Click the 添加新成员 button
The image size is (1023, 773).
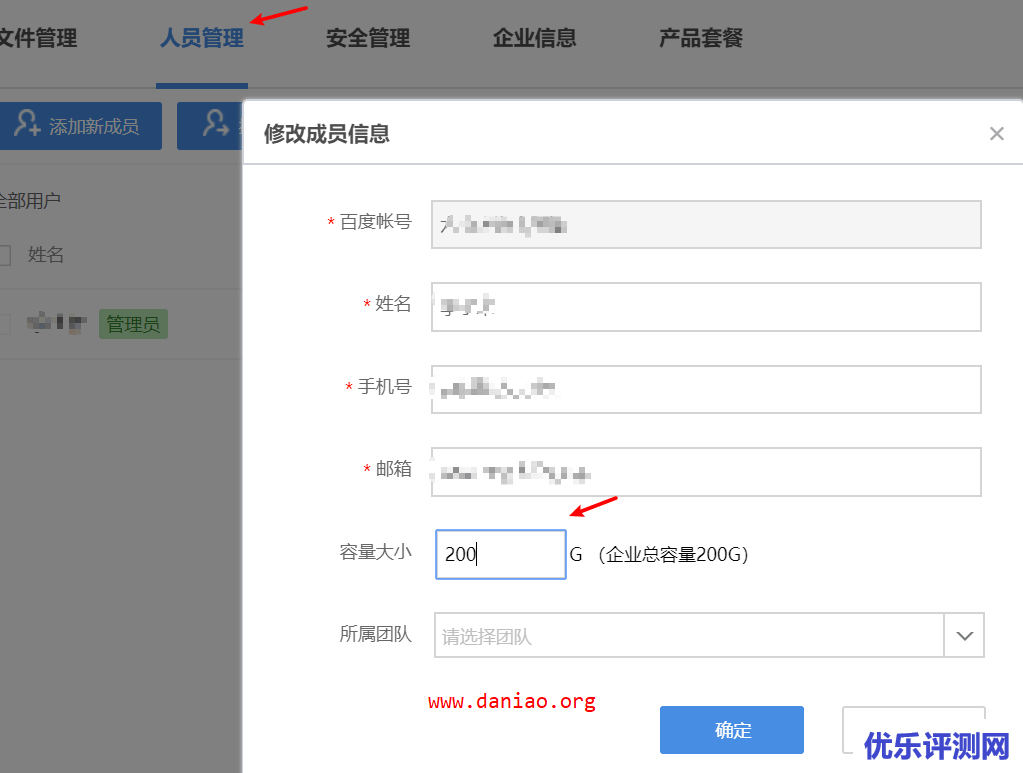click(80, 126)
